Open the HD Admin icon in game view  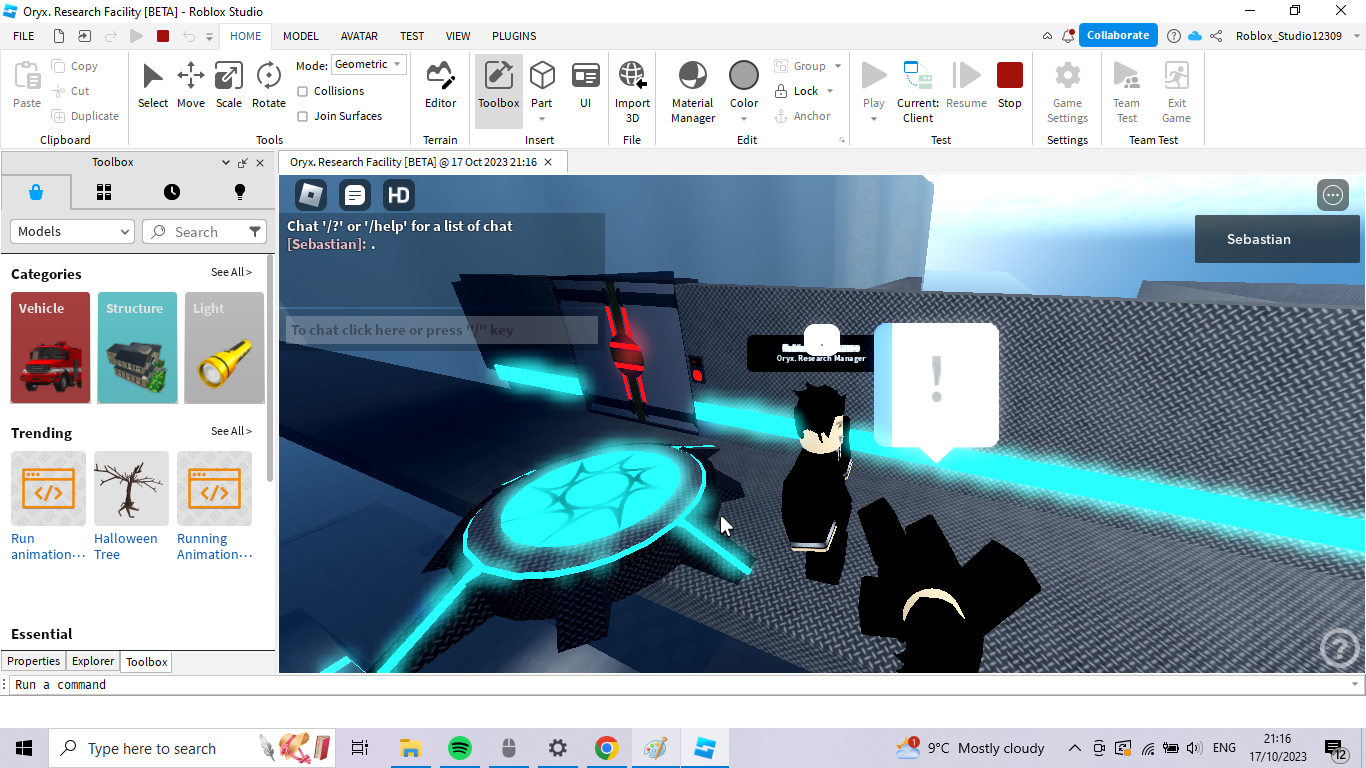399,195
